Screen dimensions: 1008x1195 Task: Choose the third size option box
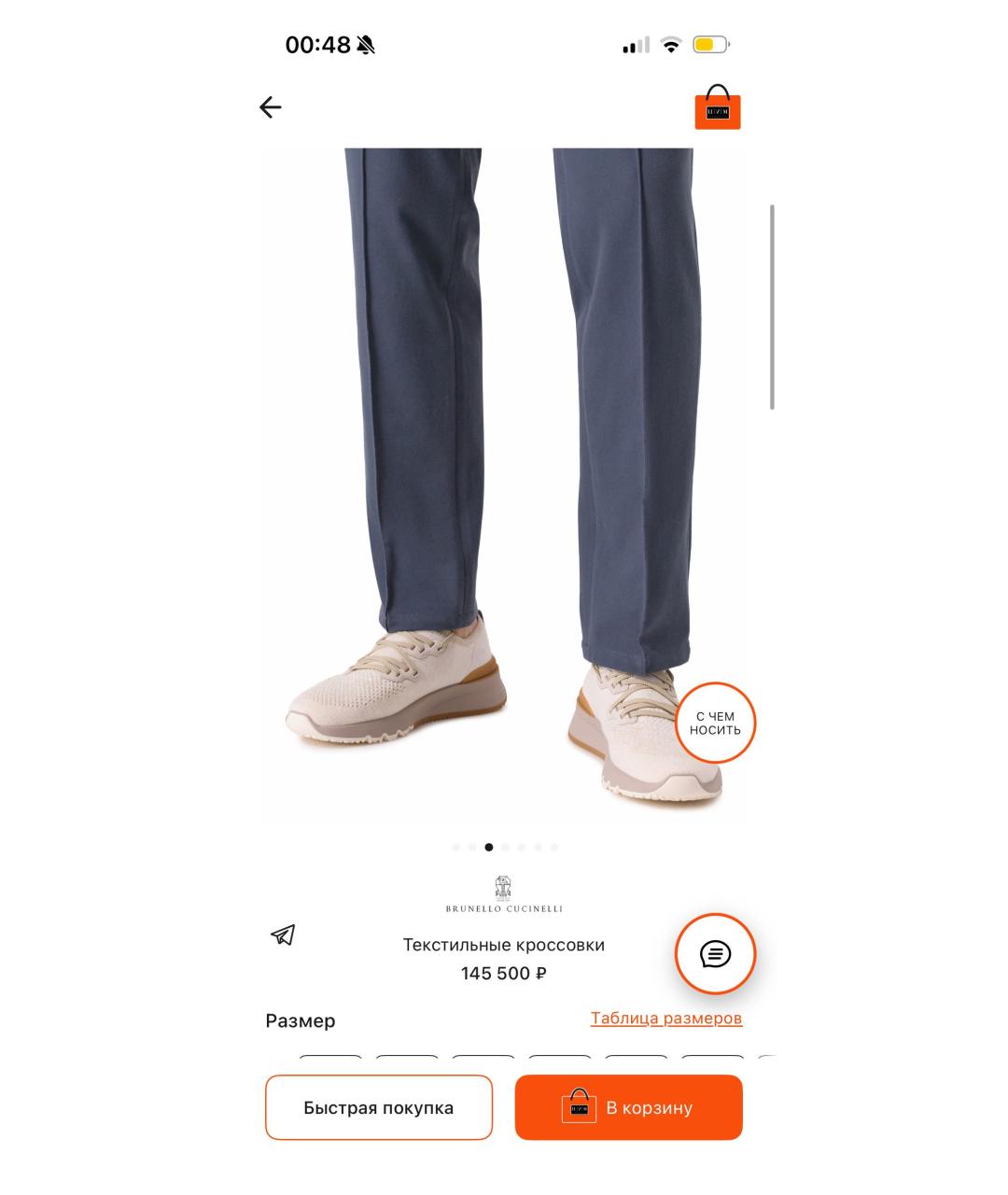[x=483, y=1059]
